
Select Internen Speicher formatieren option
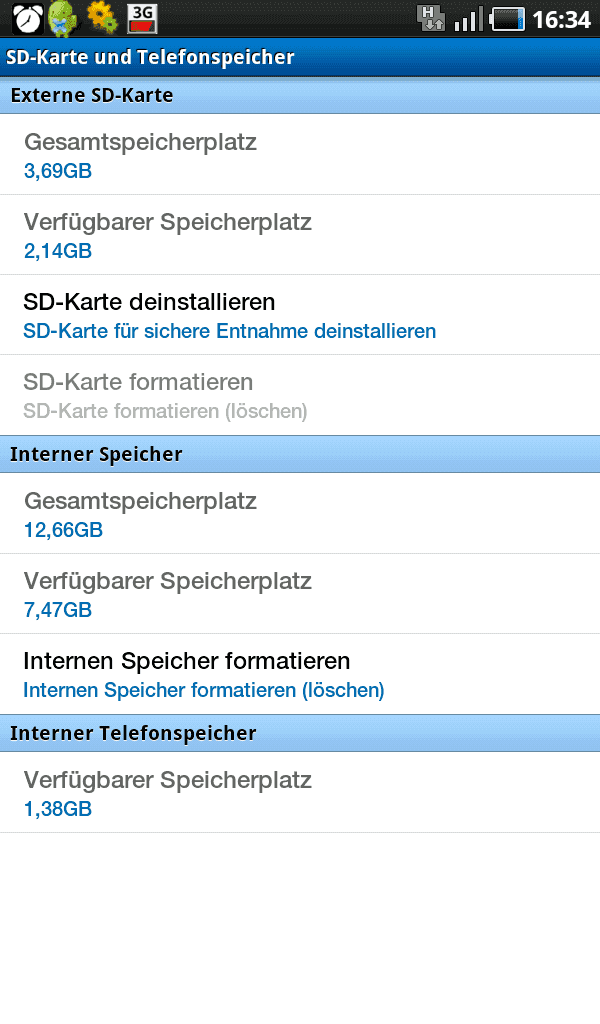[300, 675]
